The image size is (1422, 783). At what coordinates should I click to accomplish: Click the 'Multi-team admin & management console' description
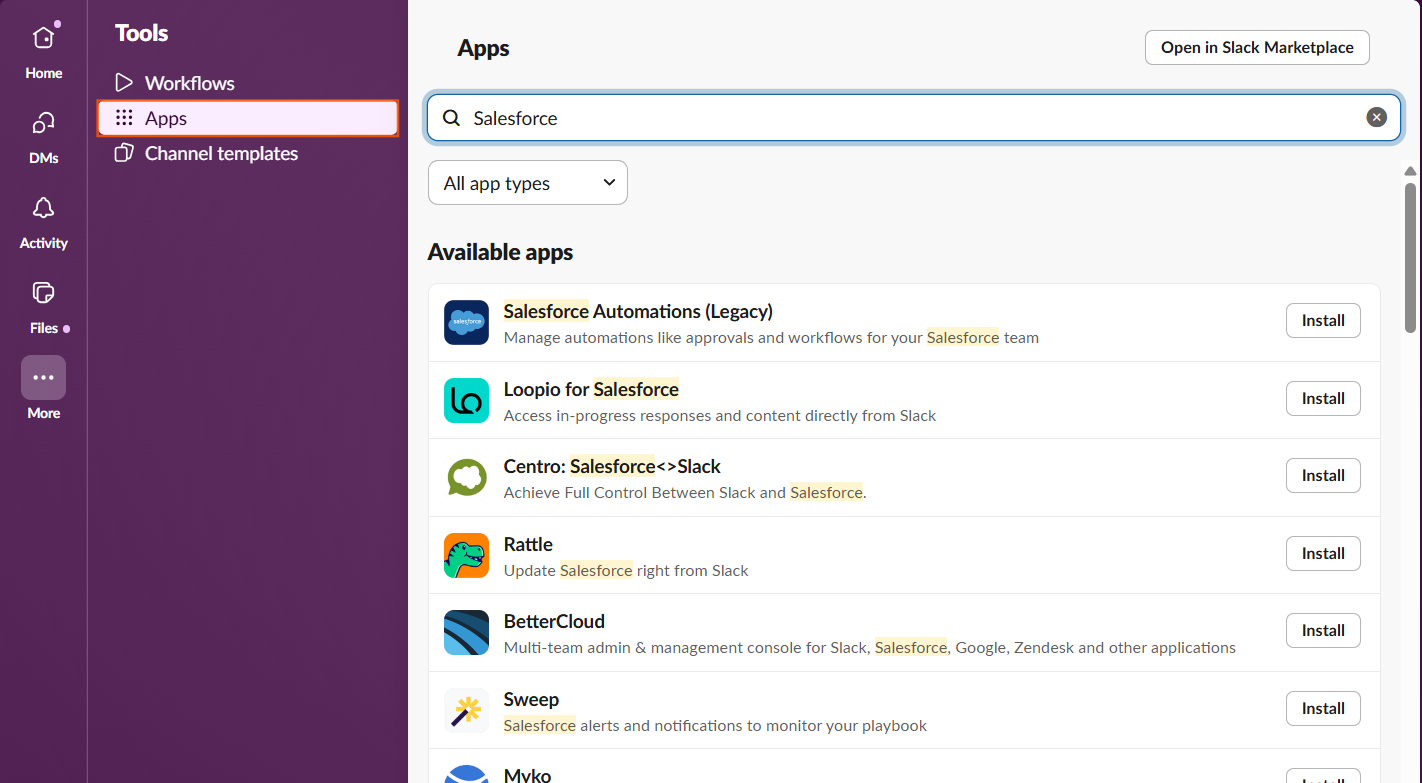coord(870,647)
